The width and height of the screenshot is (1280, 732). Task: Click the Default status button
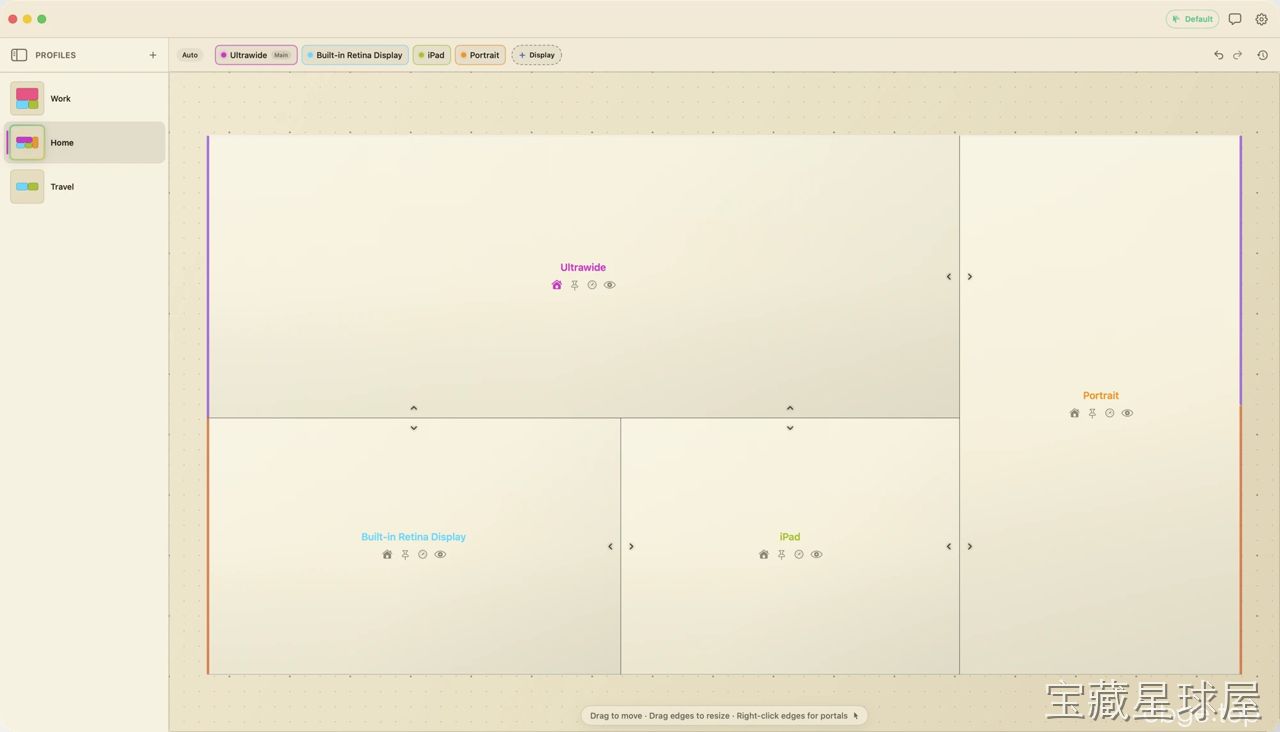1192,19
